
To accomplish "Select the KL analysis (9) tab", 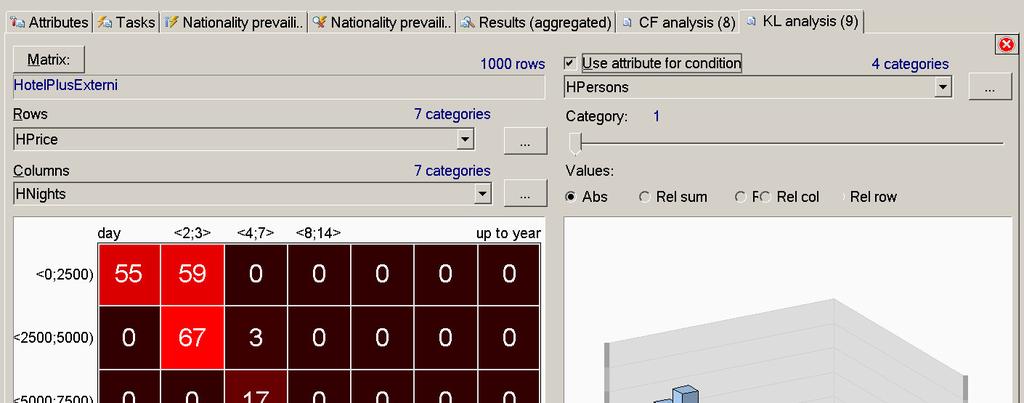I will point(803,22).
